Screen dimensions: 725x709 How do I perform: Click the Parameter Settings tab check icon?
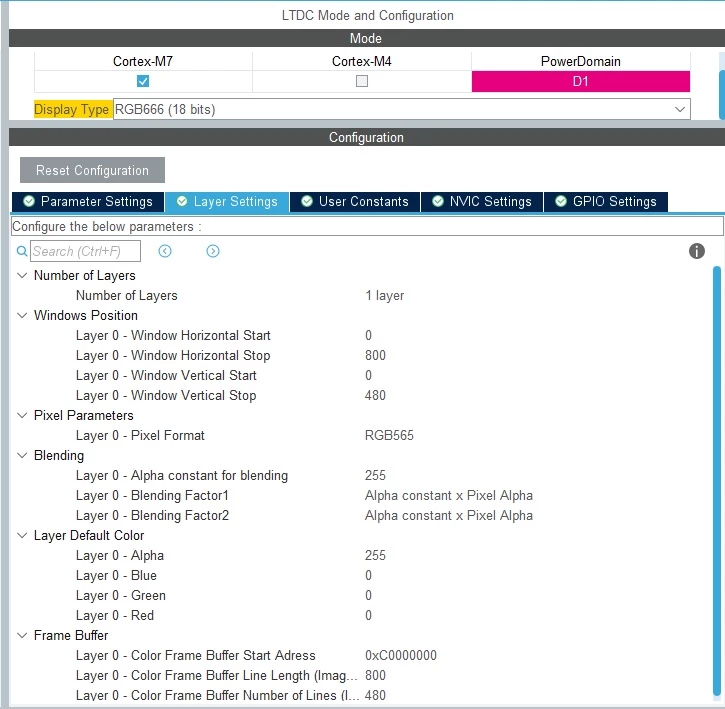pos(29,201)
